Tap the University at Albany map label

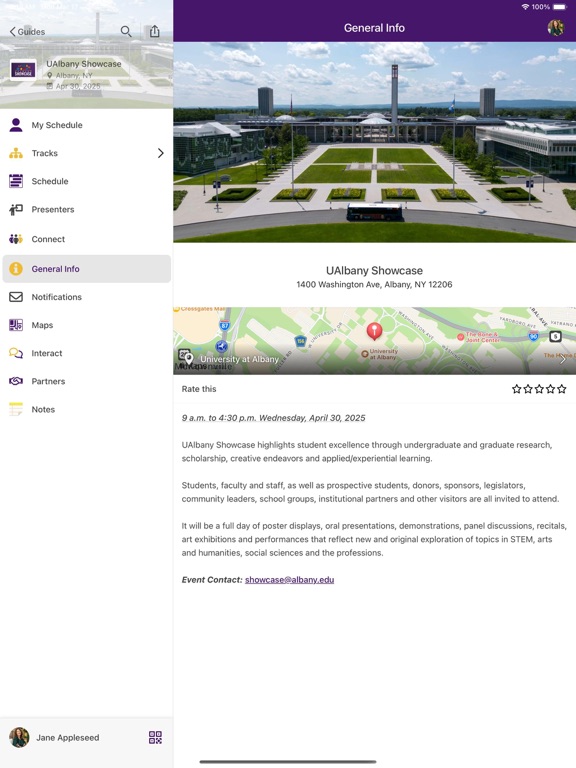click(239, 359)
